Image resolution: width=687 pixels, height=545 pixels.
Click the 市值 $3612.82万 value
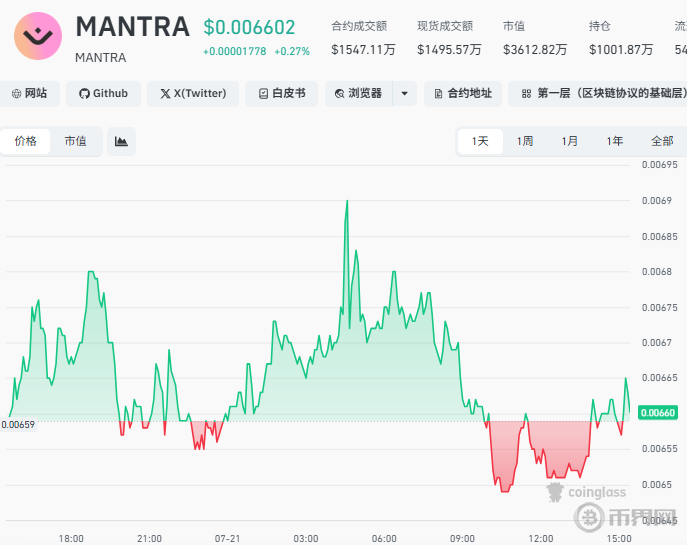535,50
